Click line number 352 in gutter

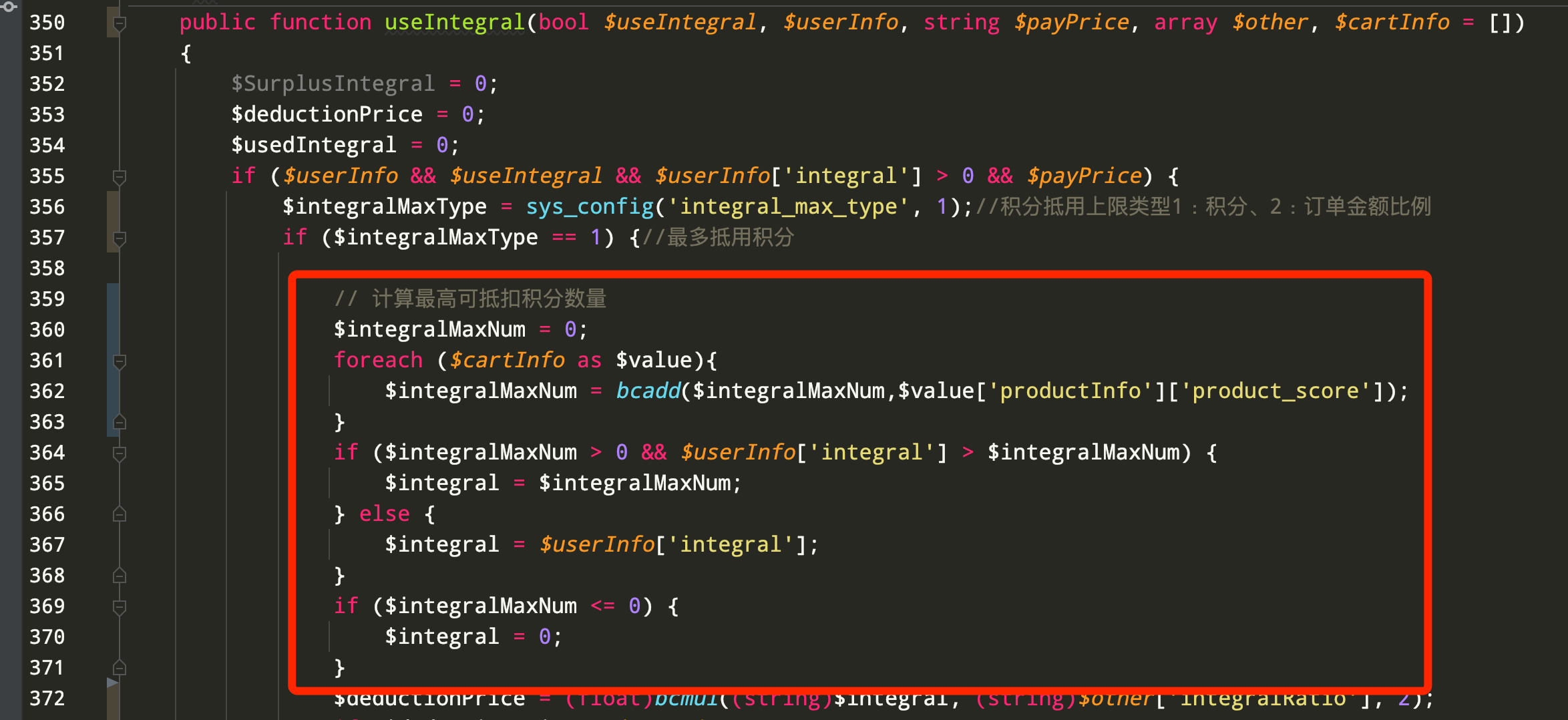(47, 84)
